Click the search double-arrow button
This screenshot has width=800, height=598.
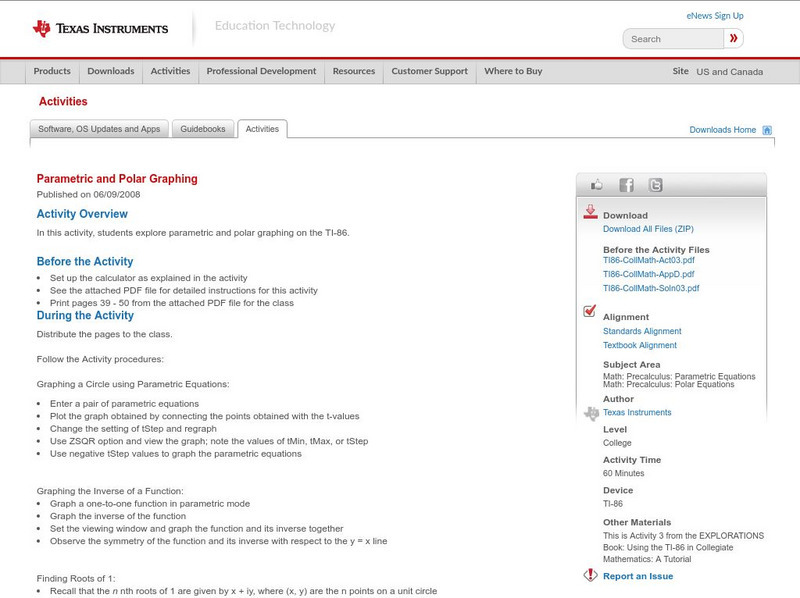coord(732,38)
